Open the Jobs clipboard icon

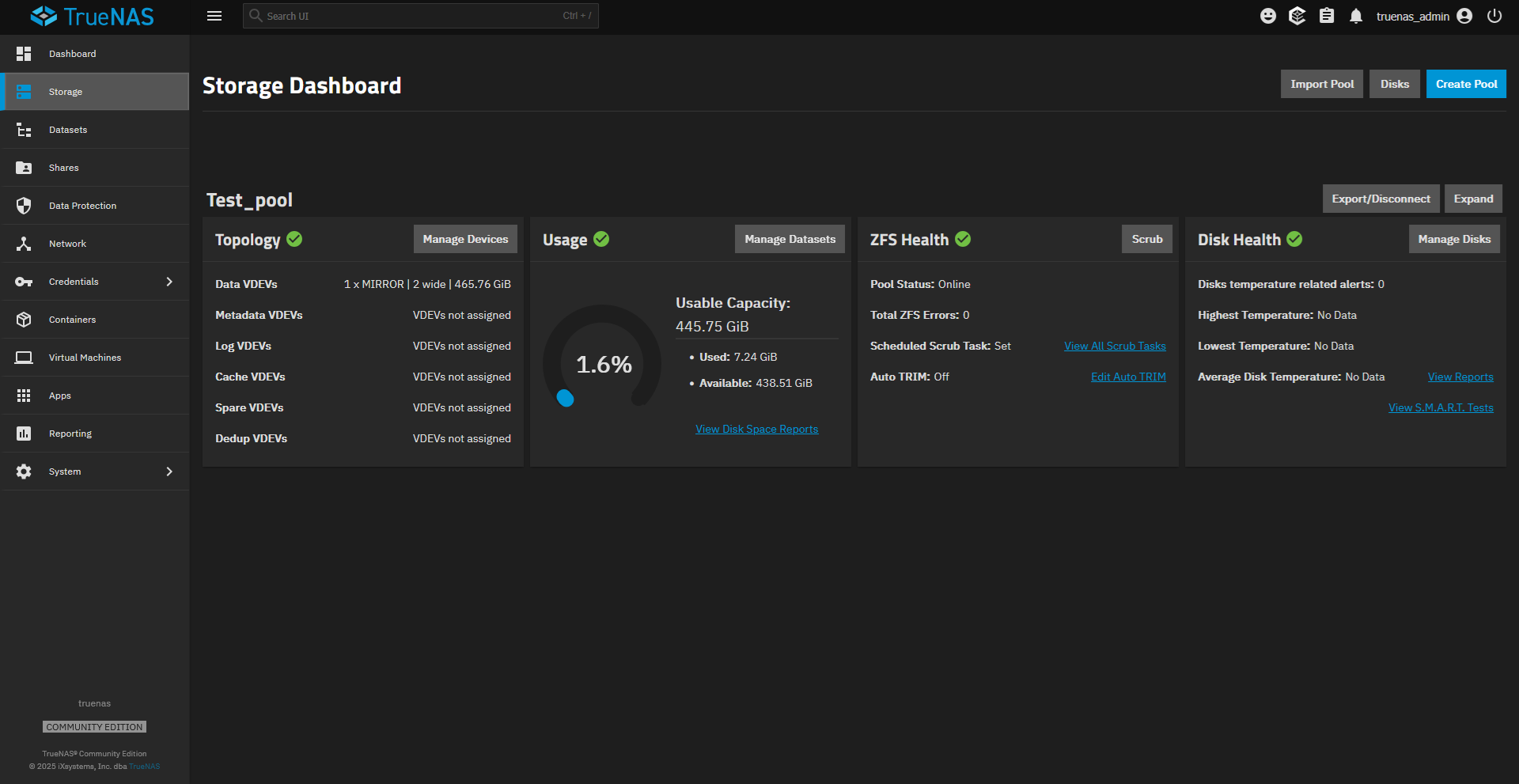(x=1327, y=16)
